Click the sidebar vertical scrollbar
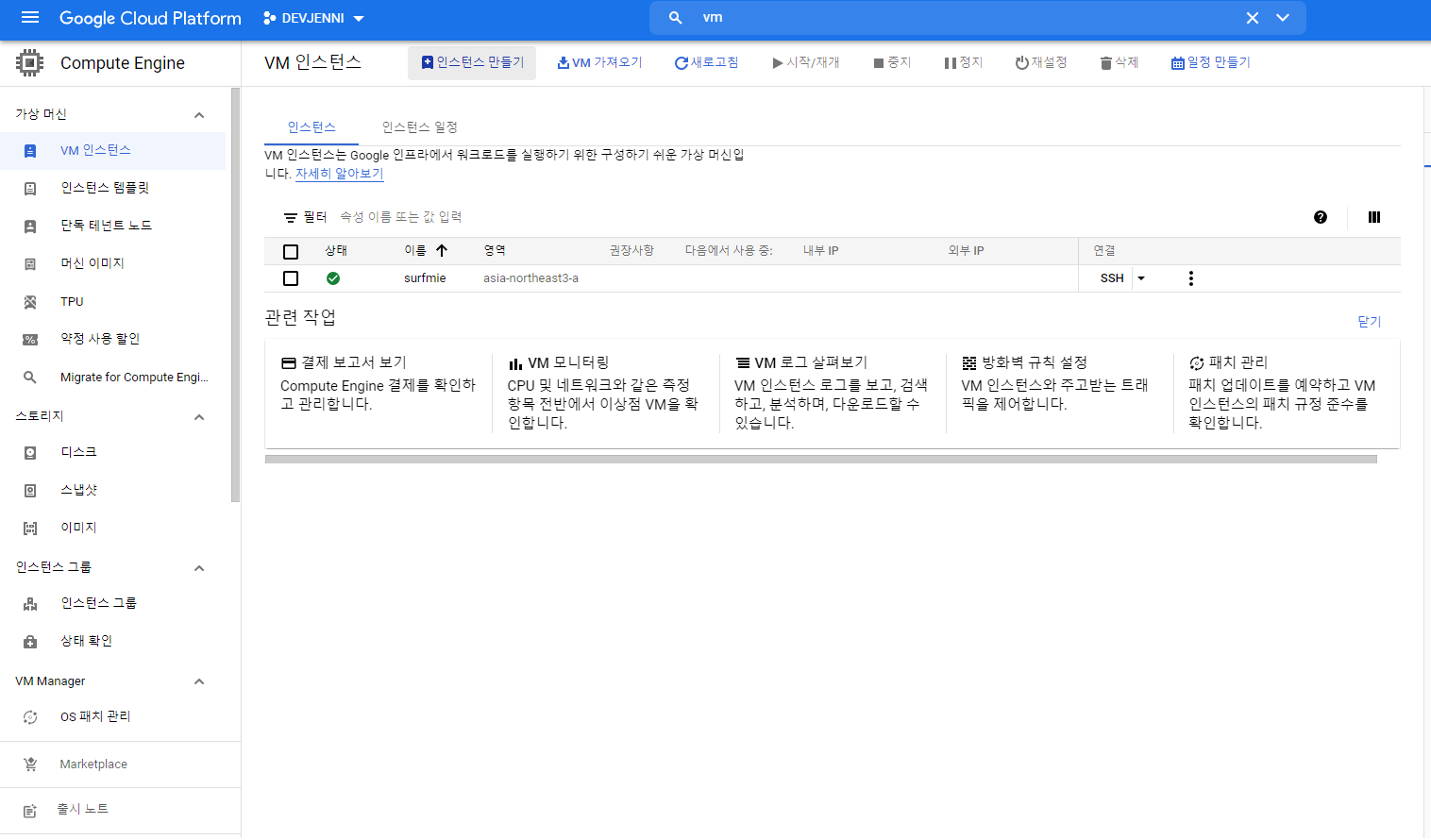Screen dimensions: 1431x840 coord(235,294)
